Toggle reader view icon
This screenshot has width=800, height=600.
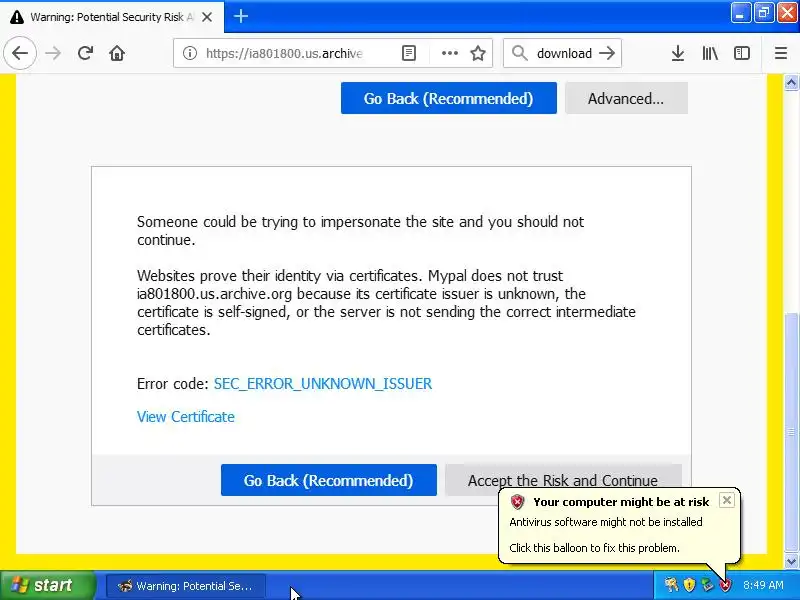pos(409,53)
